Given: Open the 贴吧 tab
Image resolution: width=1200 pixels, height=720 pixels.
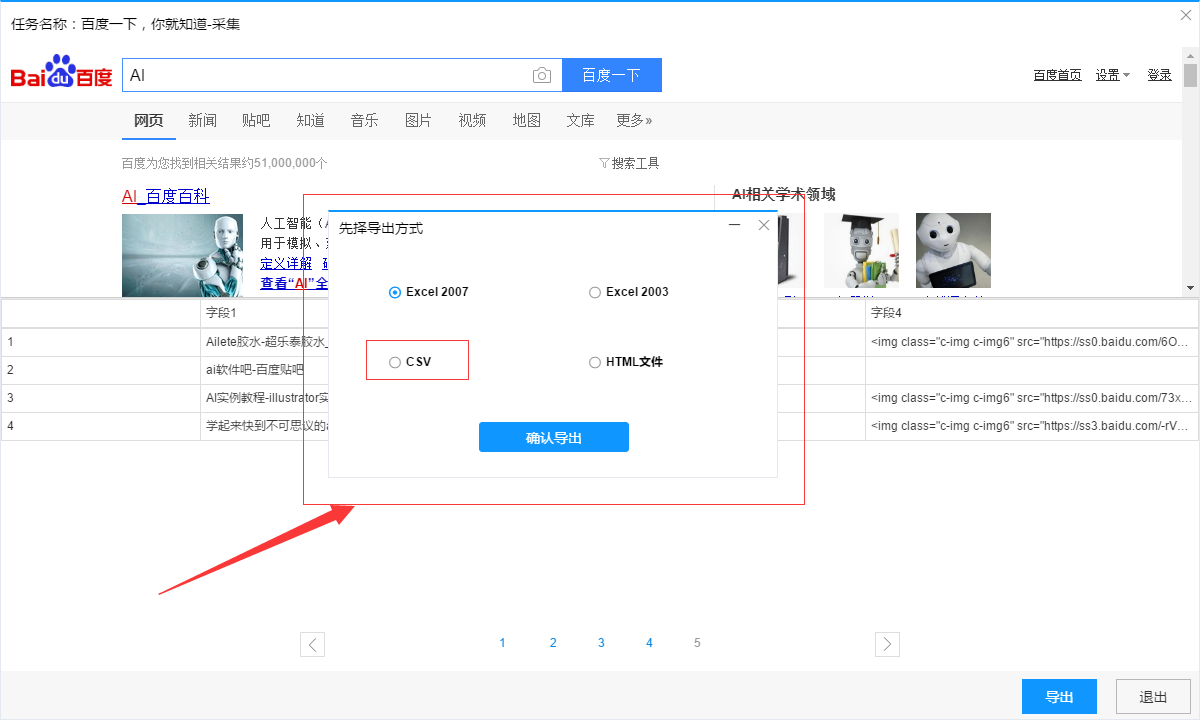Looking at the screenshot, I should (256, 120).
